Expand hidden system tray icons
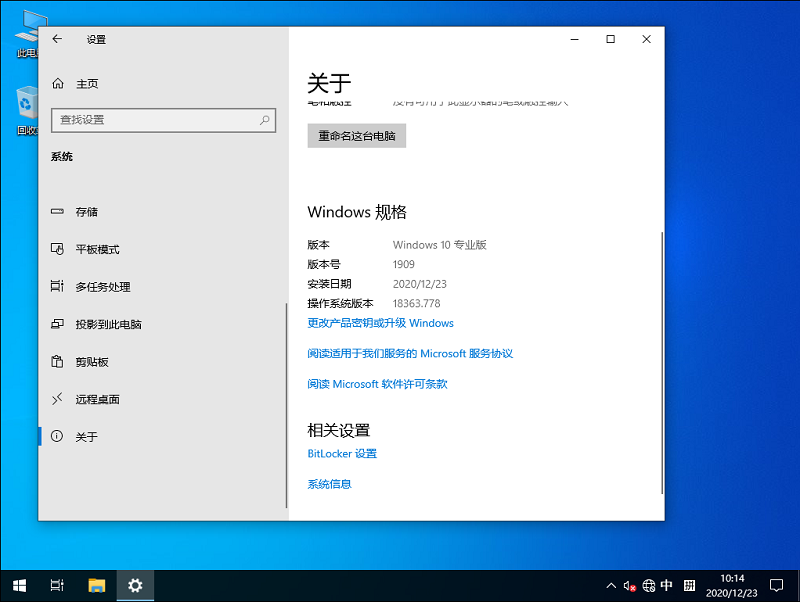 pos(611,585)
